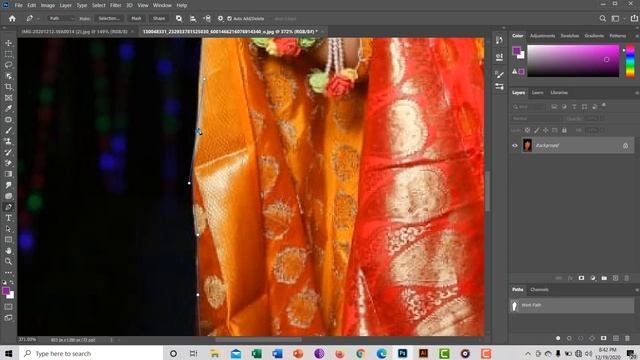This screenshot has width=640, height=360.
Task: Toggle Auto Add/Delete checkbox
Action: (229, 19)
